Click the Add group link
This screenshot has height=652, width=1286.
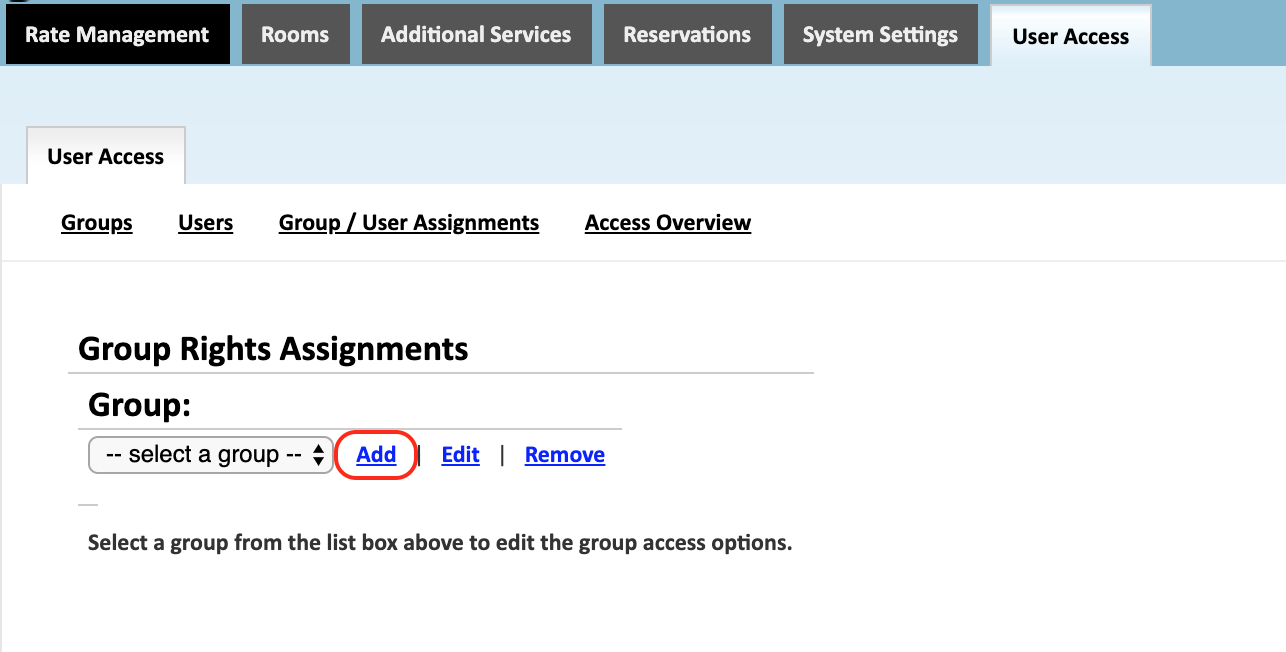tap(376, 455)
